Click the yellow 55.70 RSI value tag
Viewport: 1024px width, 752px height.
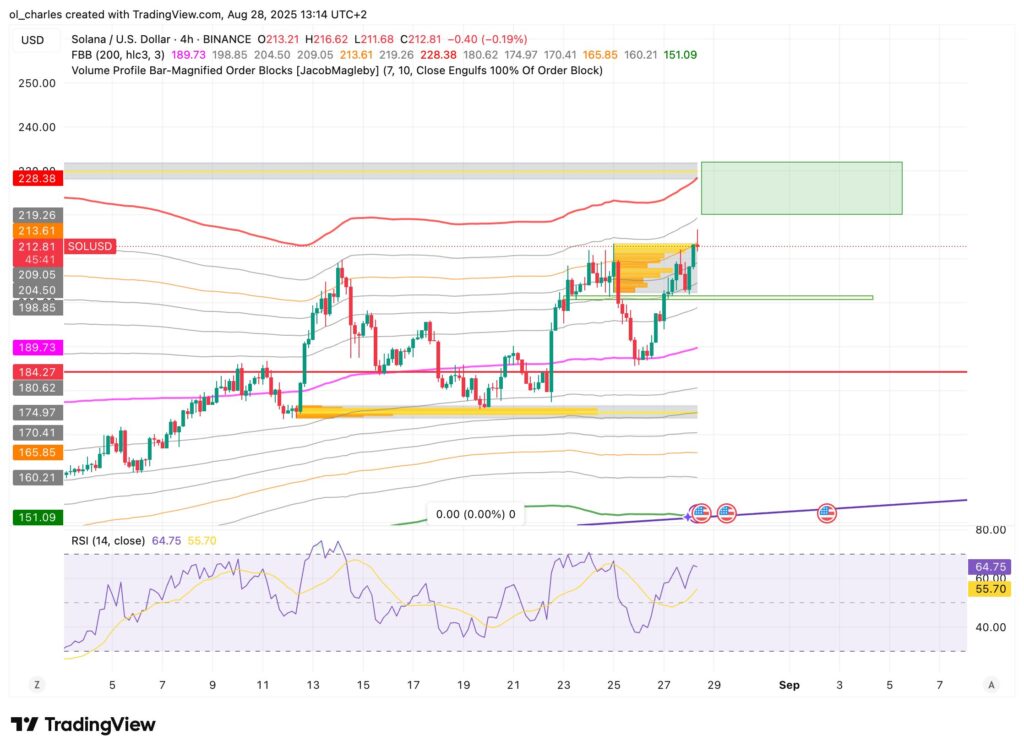click(989, 590)
